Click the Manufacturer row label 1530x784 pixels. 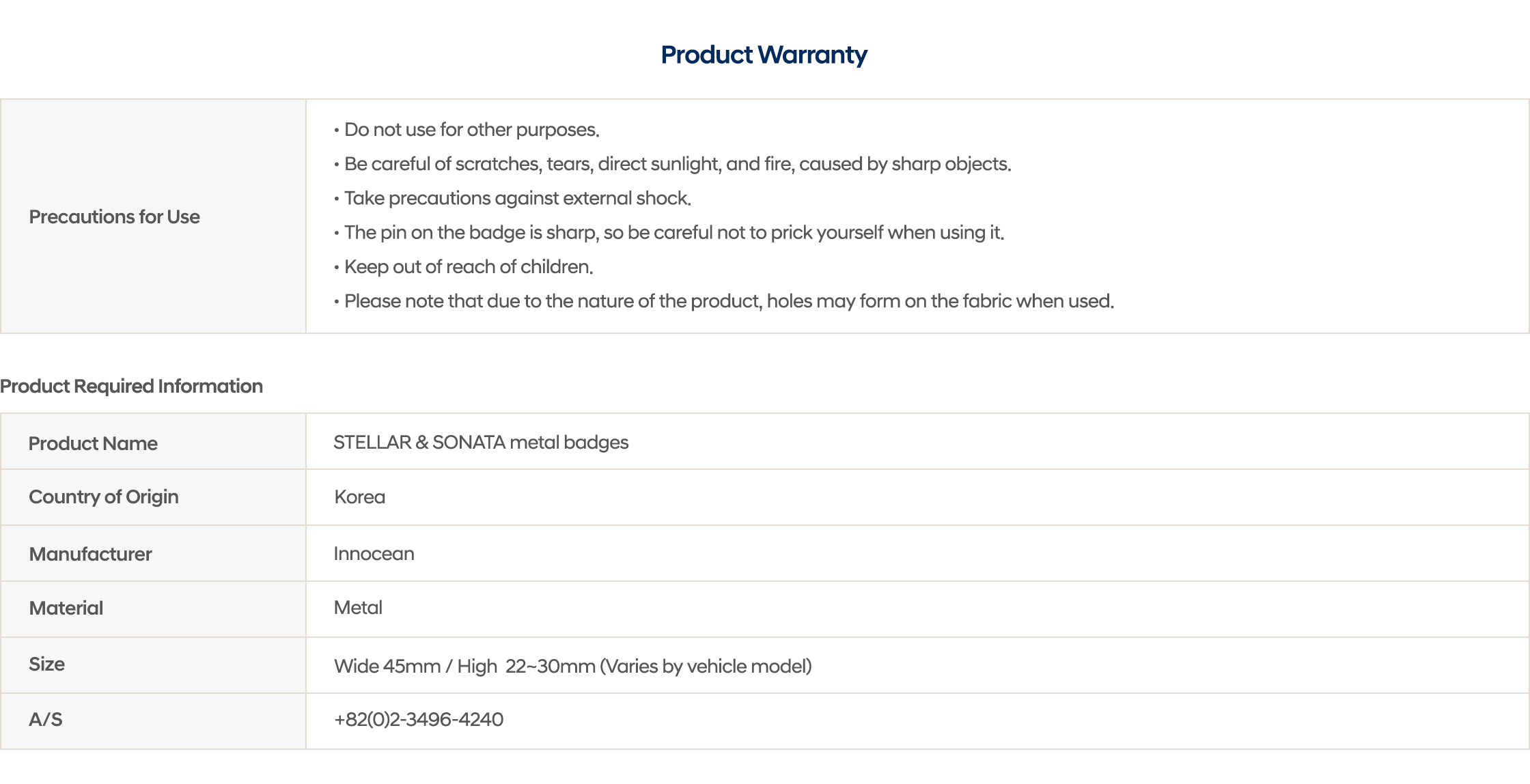[90, 554]
